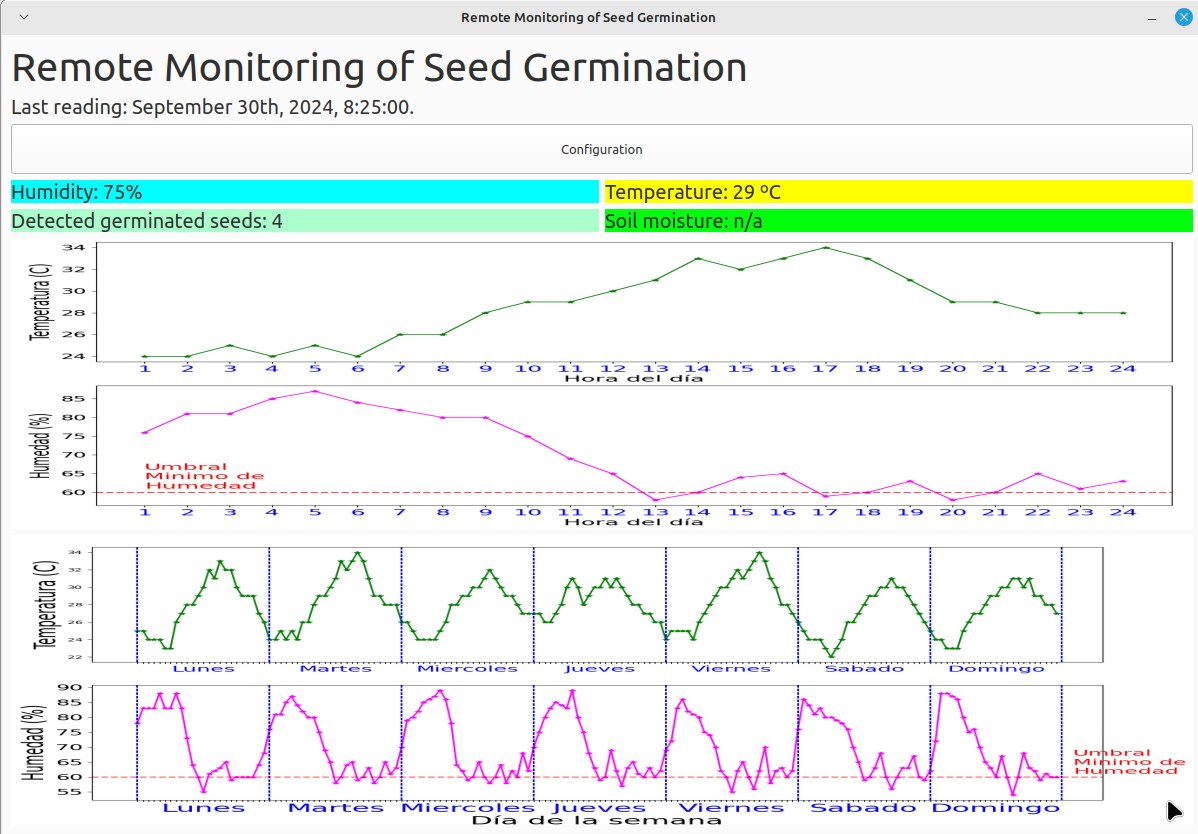
Task: Click 'Día de la semana' axis title
Action: 596,821
